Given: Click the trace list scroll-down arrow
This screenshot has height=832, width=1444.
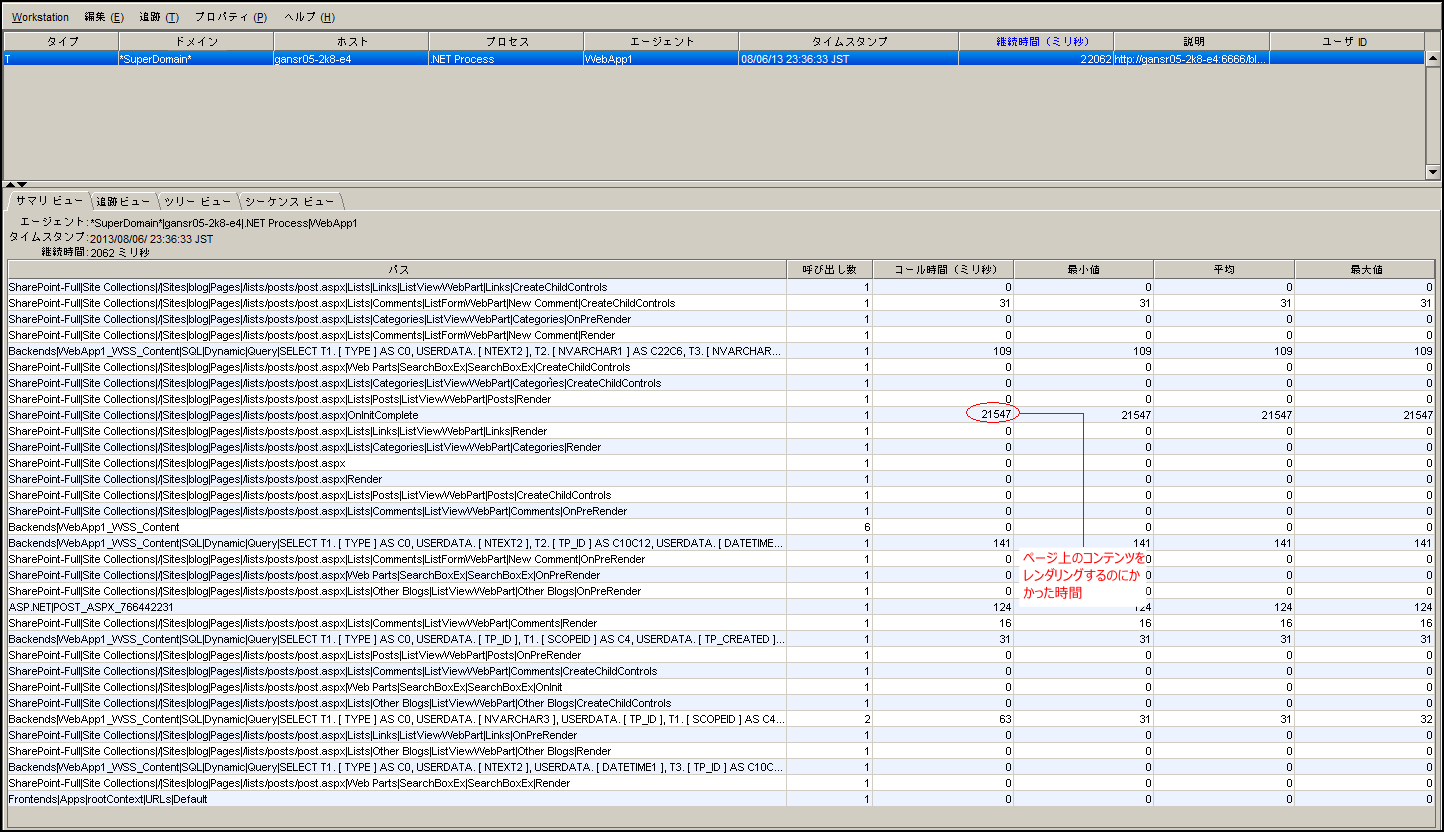Looking at the screenshot, I should coord(1432,172).
